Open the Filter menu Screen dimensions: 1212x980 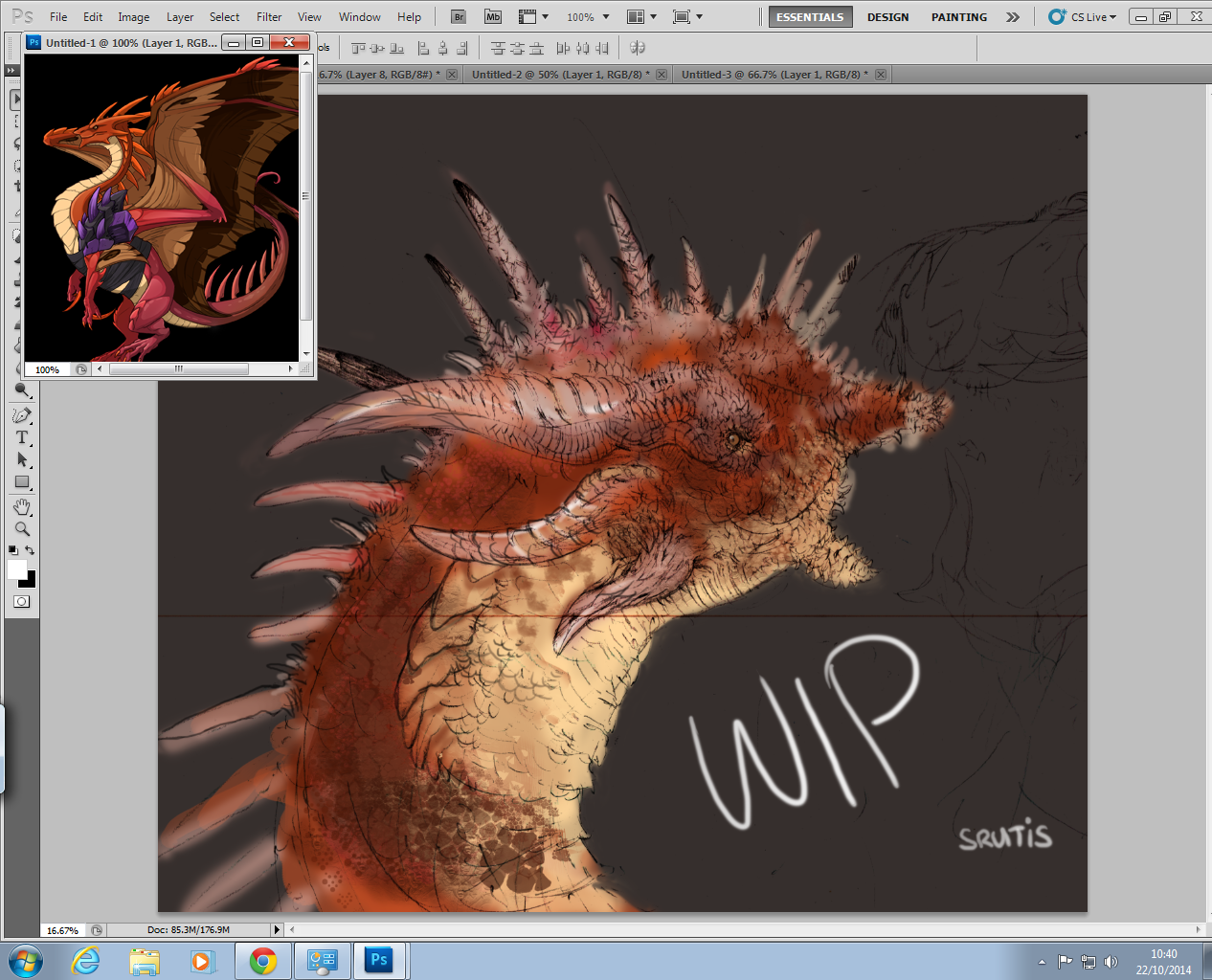269,17
